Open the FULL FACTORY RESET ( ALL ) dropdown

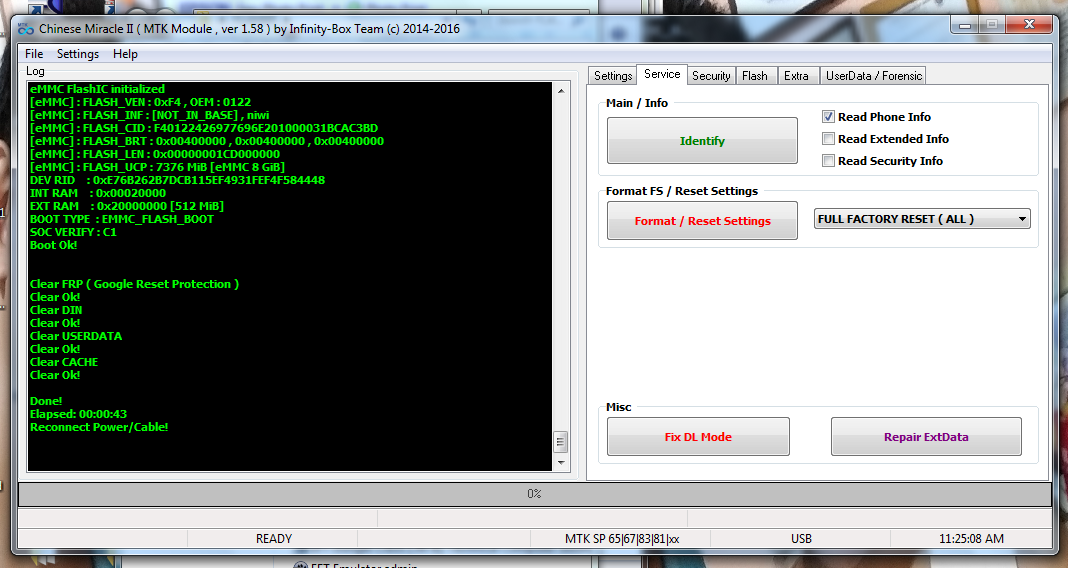pyautogui.click(x=922, y=219)
